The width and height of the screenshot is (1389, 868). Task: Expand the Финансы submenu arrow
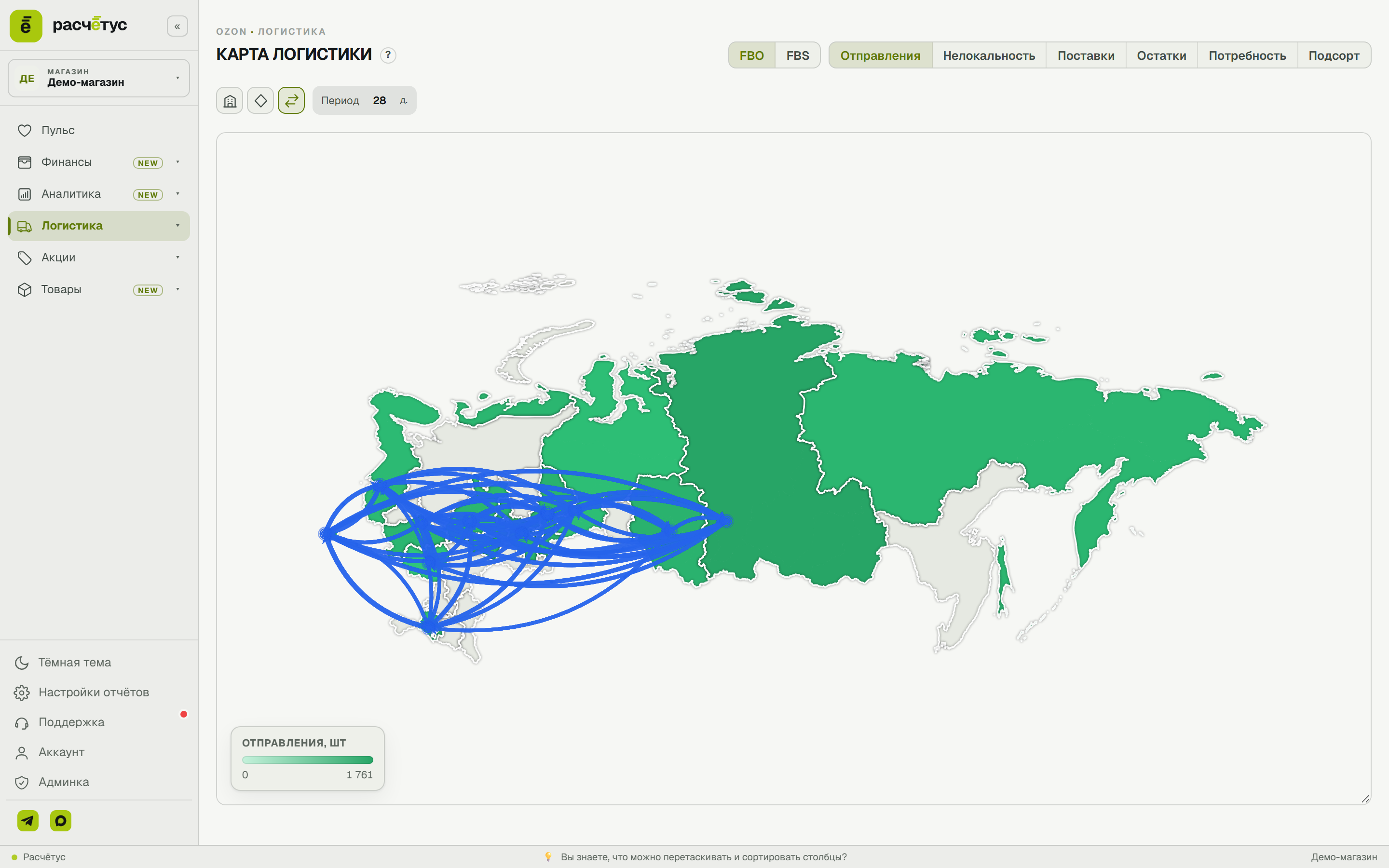click(x=178, y=163)
